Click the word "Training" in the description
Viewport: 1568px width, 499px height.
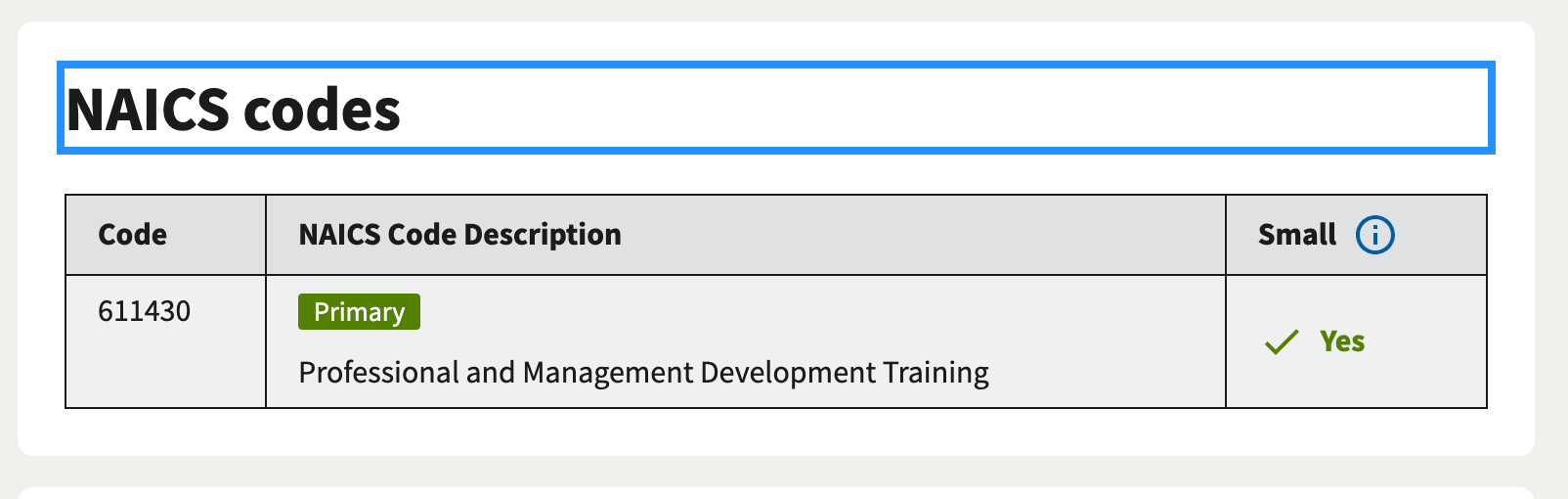click(936, 373)
